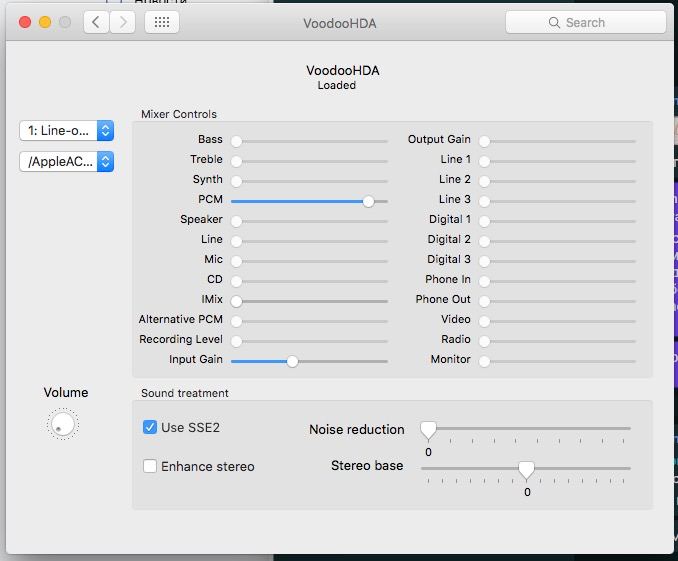Screen dimensions: 678x561
Task: Click the Digital 1 slider knob
Action: tap(484, 221)
